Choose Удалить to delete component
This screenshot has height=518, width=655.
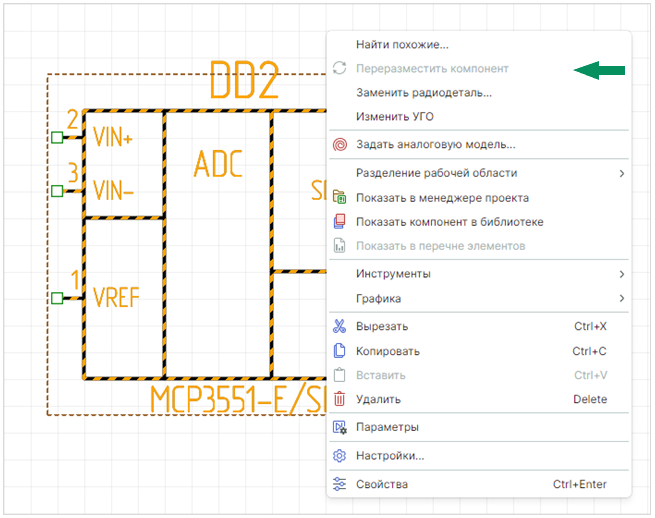(479, 399)
